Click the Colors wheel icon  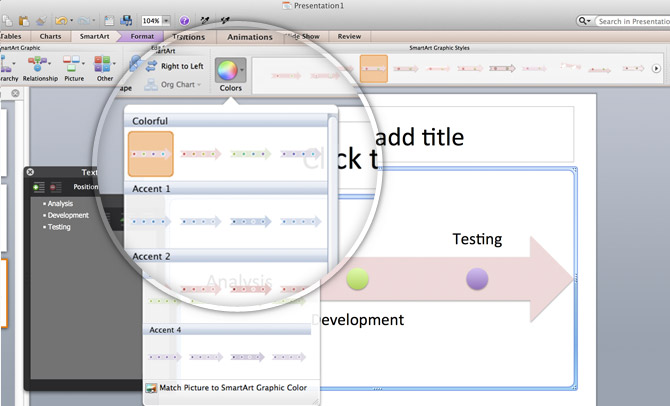coord(227,70)
